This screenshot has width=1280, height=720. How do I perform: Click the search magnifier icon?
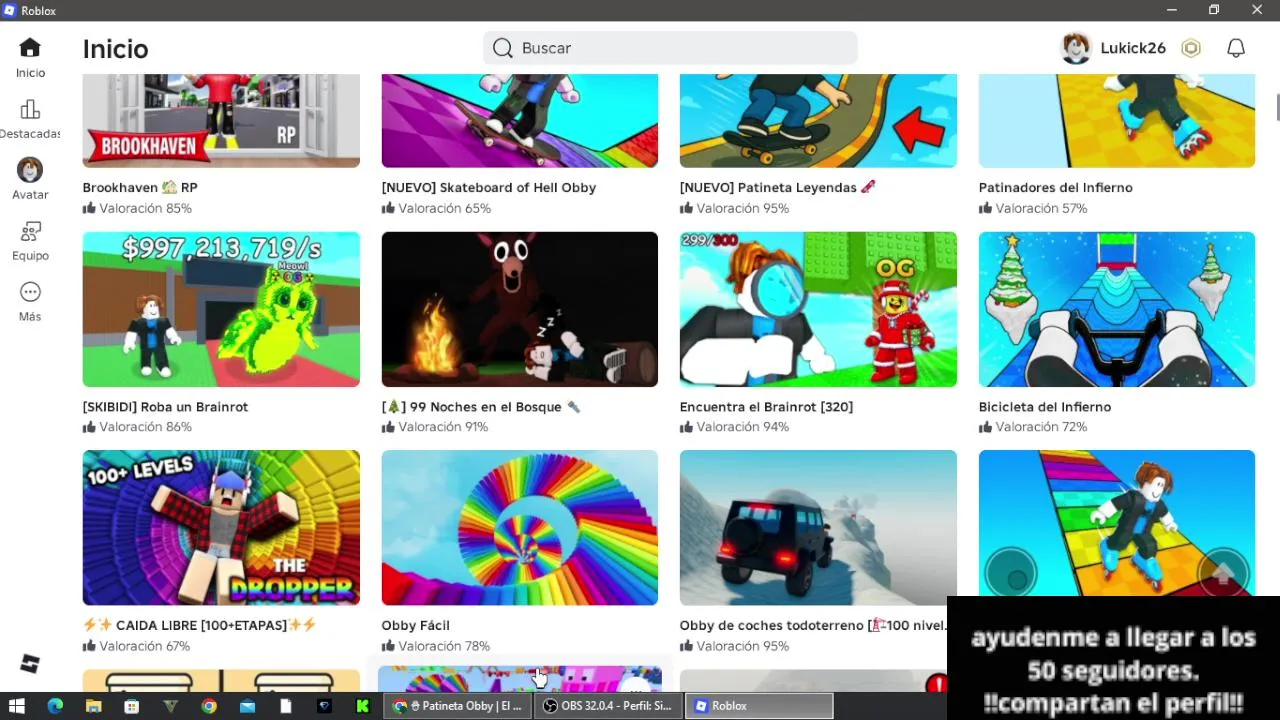(503, 48)
